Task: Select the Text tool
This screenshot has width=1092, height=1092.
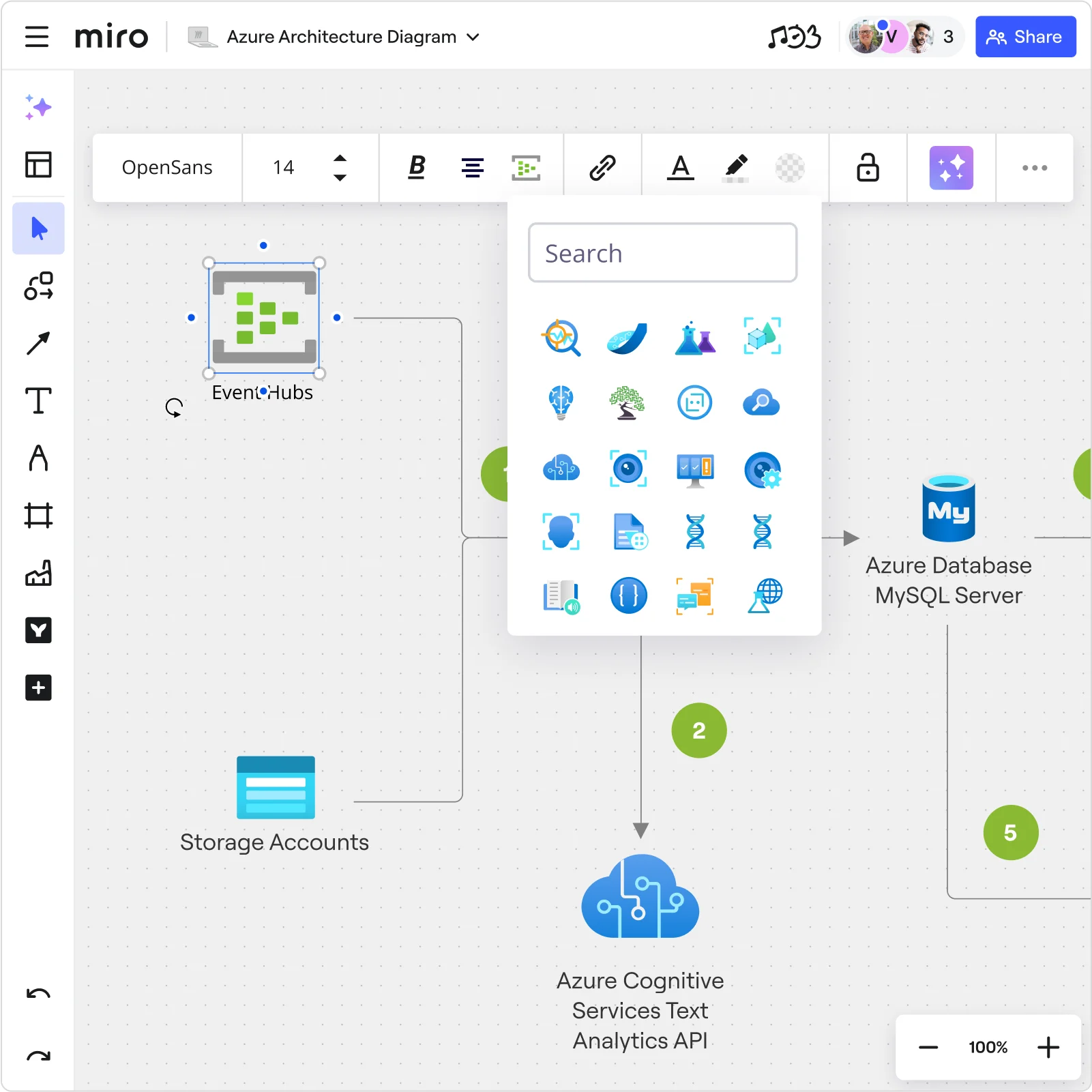Action: coord(38,400)
